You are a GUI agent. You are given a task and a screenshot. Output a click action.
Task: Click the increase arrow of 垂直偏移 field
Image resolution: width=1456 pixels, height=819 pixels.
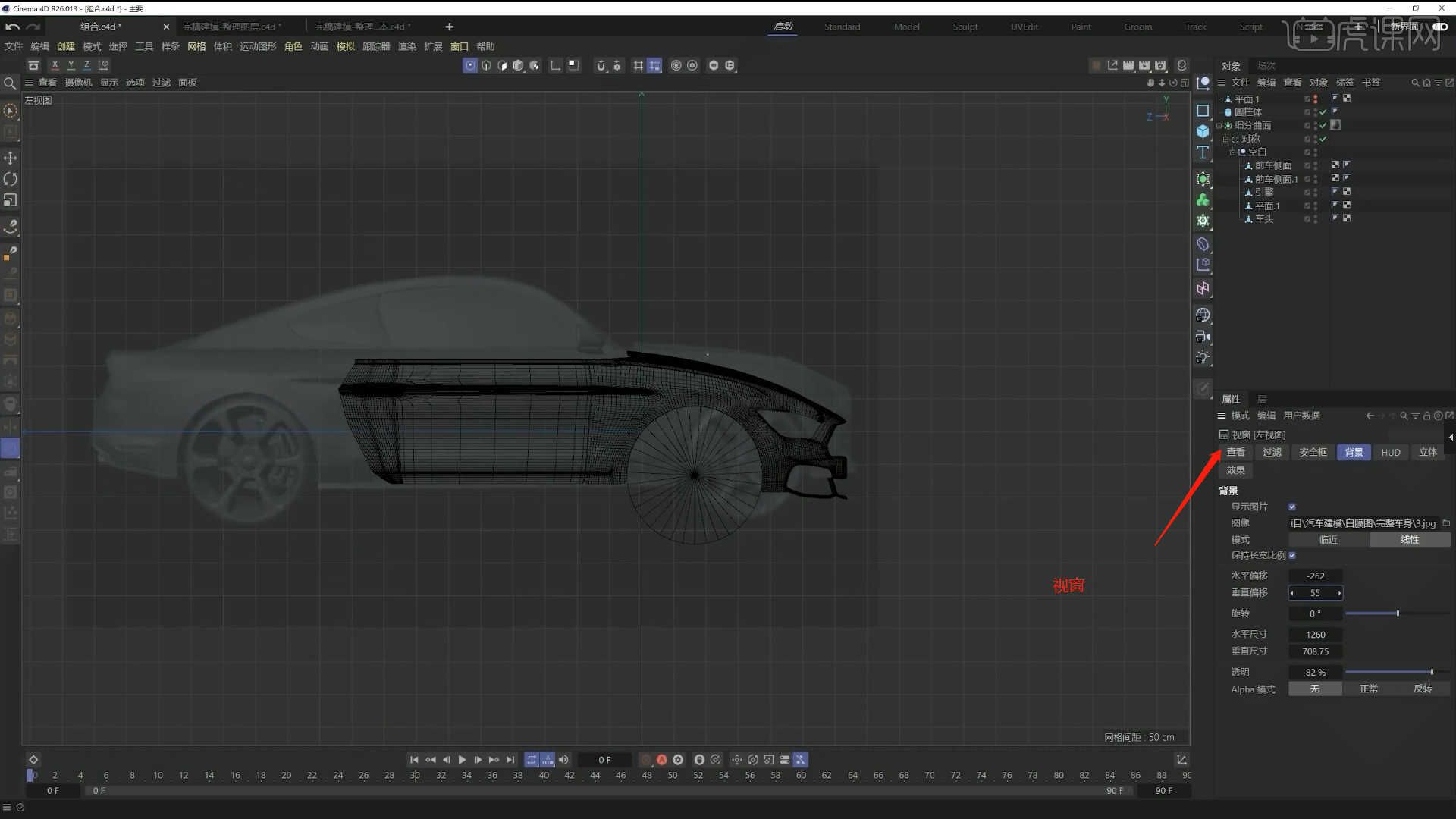(x=1339, y=593)
